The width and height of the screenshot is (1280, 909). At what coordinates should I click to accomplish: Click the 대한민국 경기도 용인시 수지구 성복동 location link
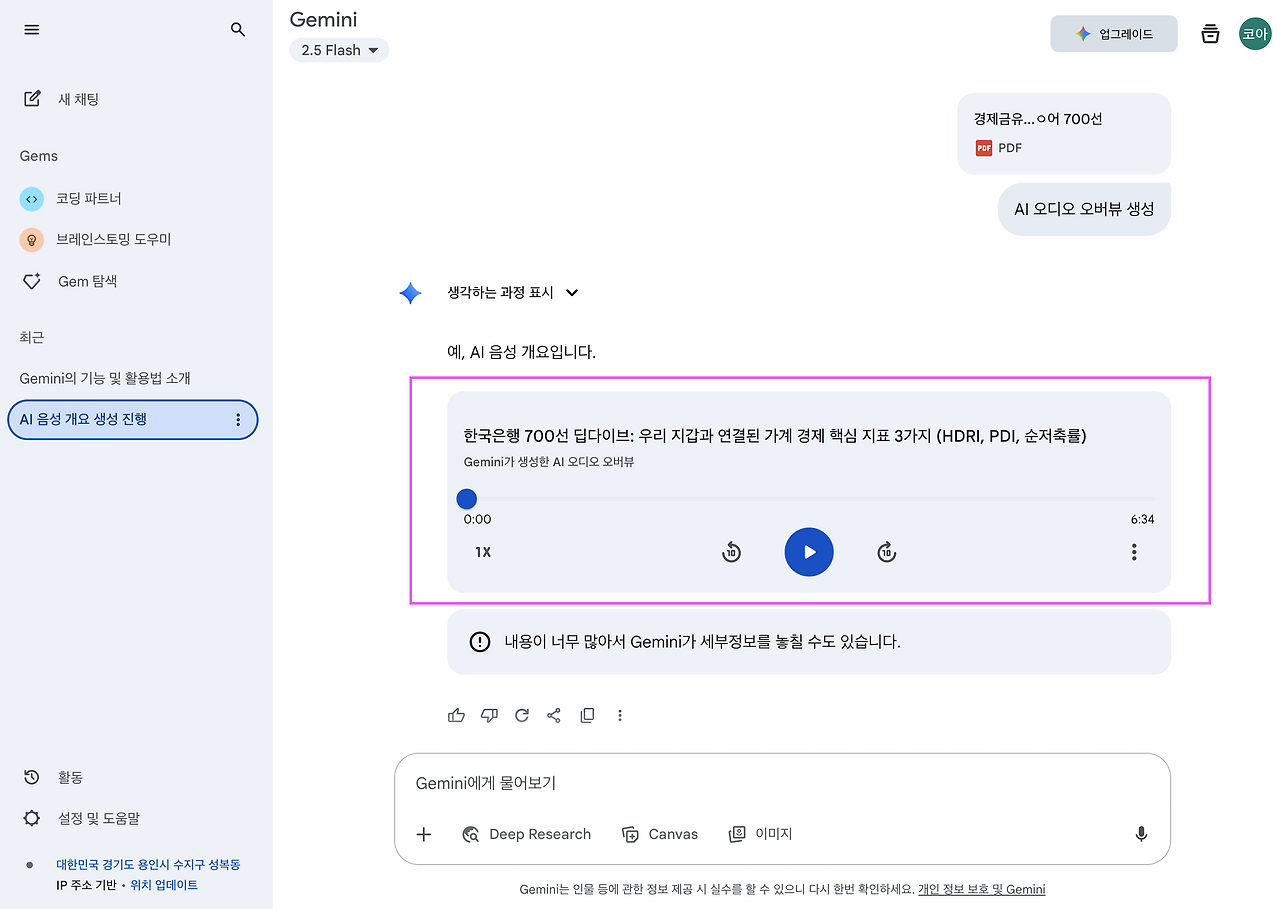pyautogui.click(x=148, y=864)
